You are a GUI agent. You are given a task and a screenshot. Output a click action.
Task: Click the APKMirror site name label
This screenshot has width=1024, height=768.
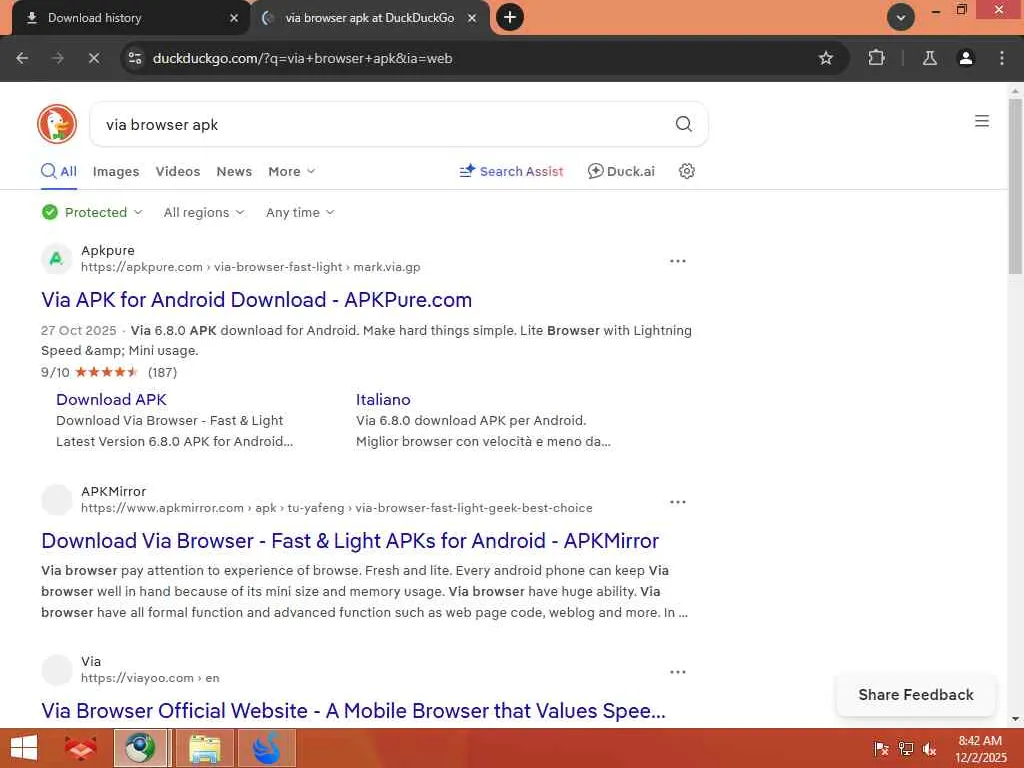[x=114, y=491]
